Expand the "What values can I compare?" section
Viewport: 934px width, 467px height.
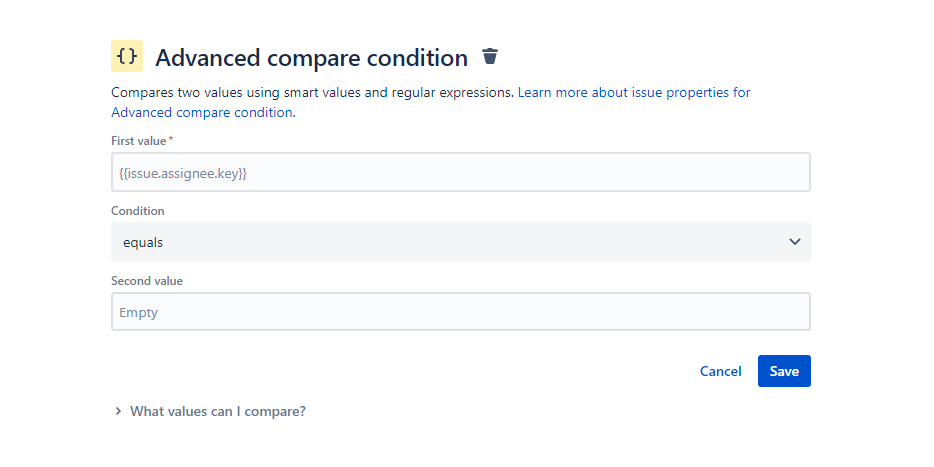(x=217, y=411)
